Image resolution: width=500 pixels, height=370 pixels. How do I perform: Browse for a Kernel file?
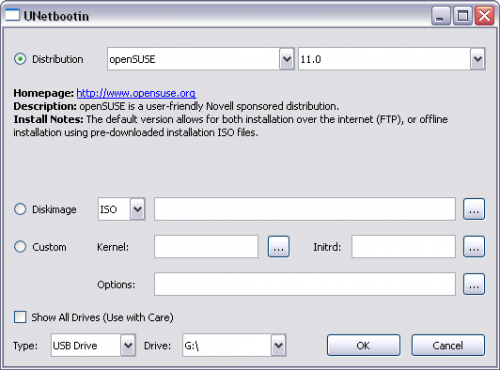pyautogui.click(x=279, y=247)
